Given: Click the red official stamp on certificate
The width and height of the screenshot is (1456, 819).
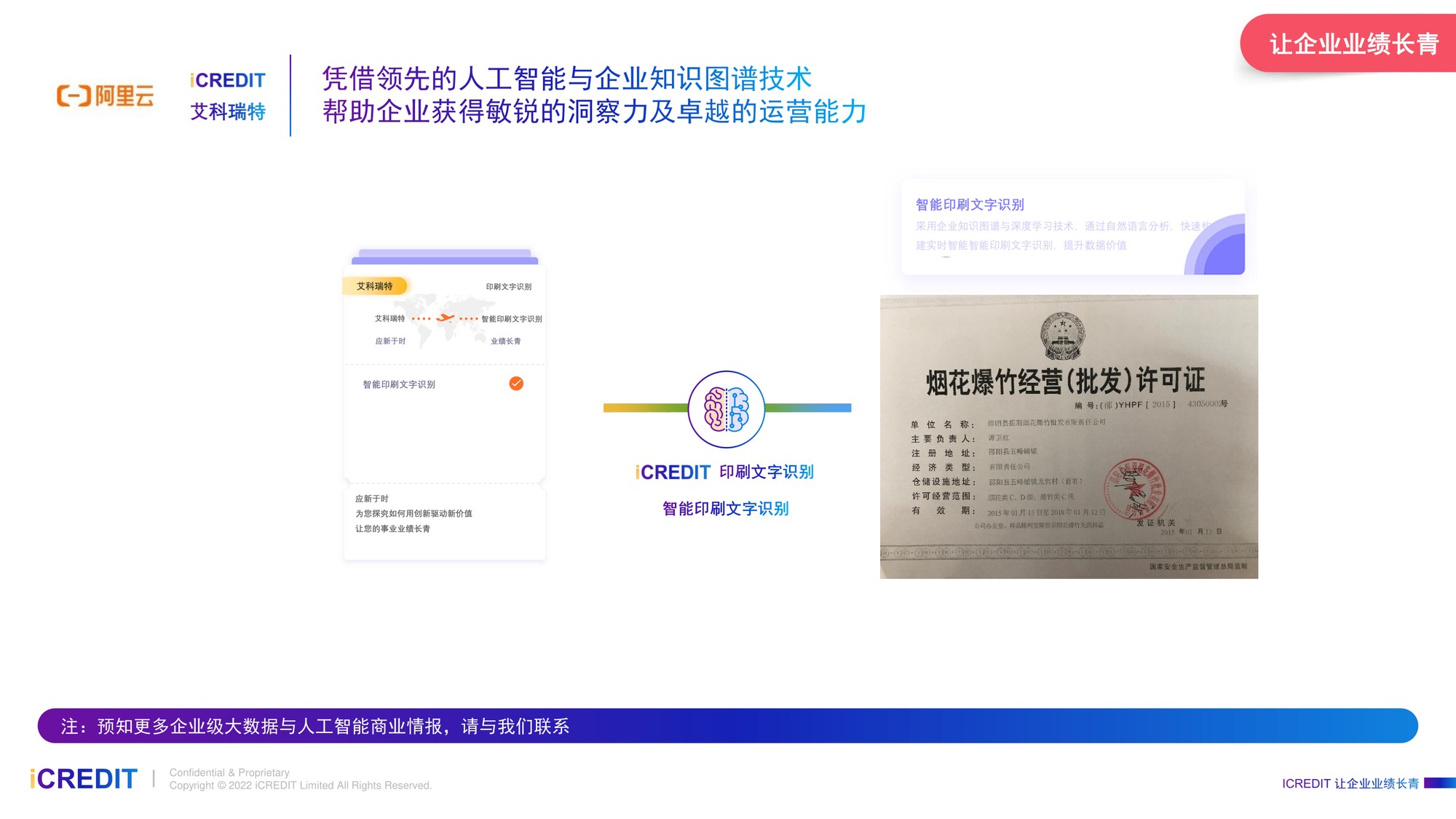Looking at the screenshot, I should (1134, 490).
